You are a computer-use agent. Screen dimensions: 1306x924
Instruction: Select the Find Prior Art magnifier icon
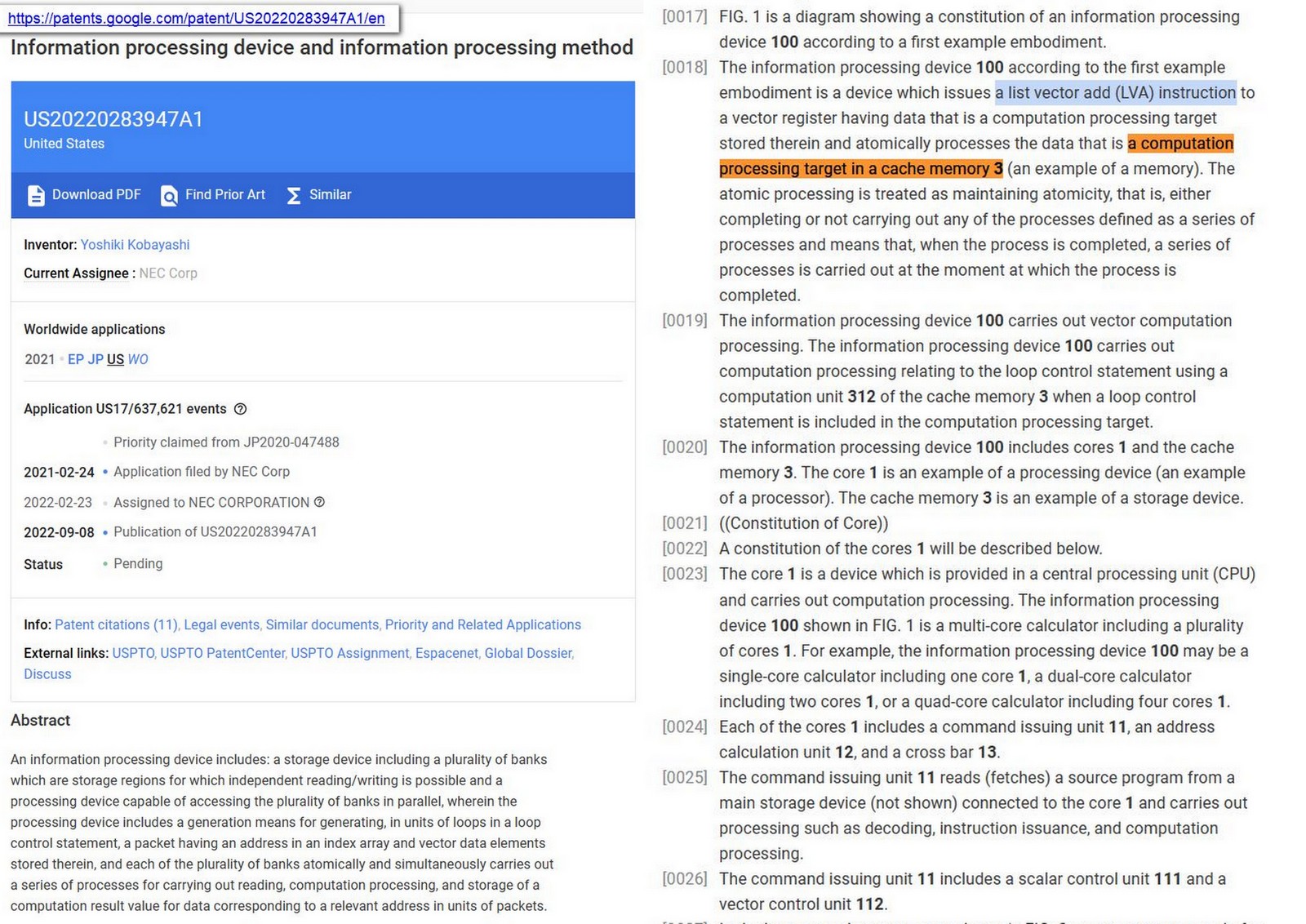pos(169,195)
